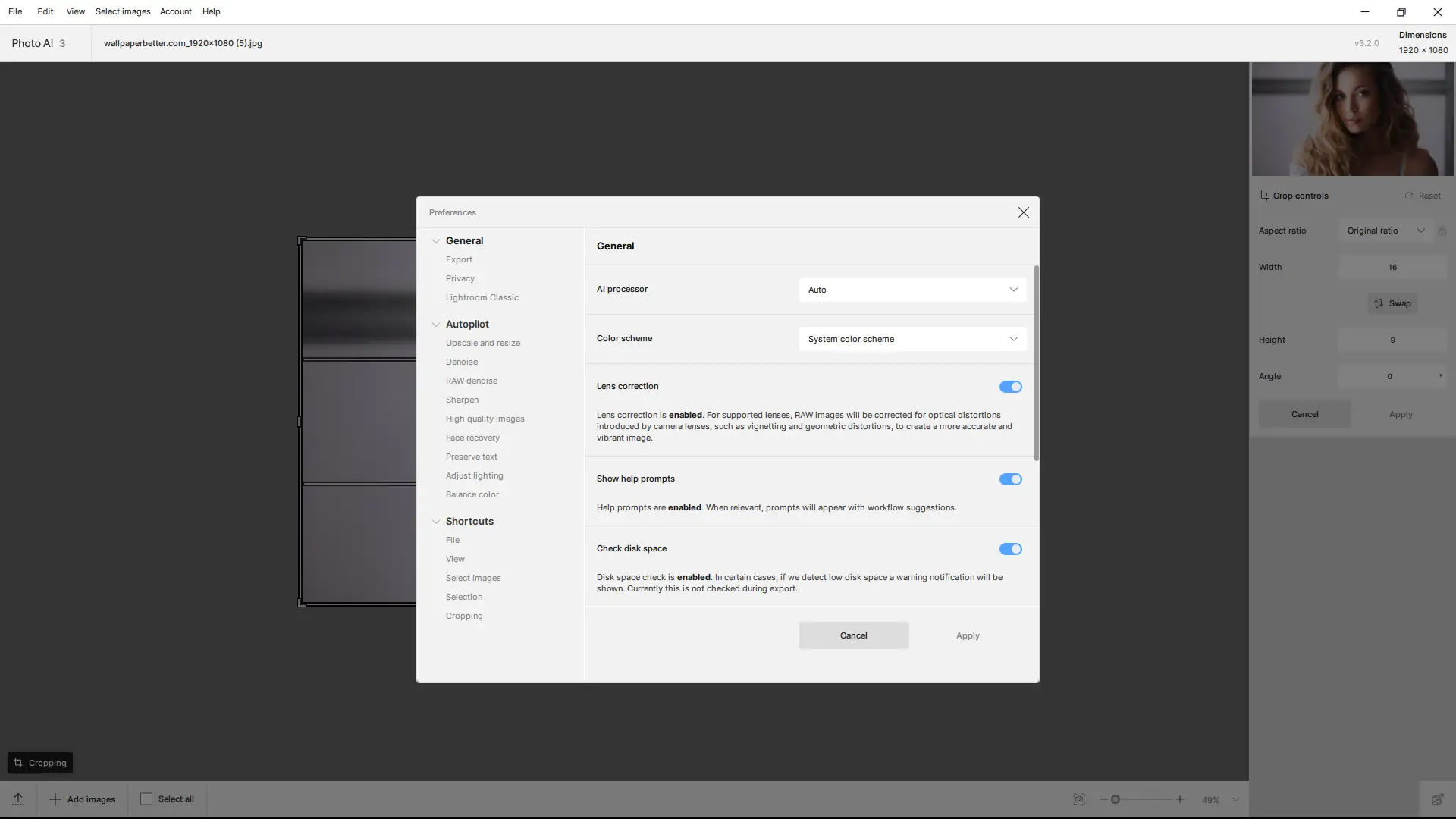This screenshot has width=1456, height=819.
Task: Click the capture view icon near zoom slider
Action: click(1079, 799)
